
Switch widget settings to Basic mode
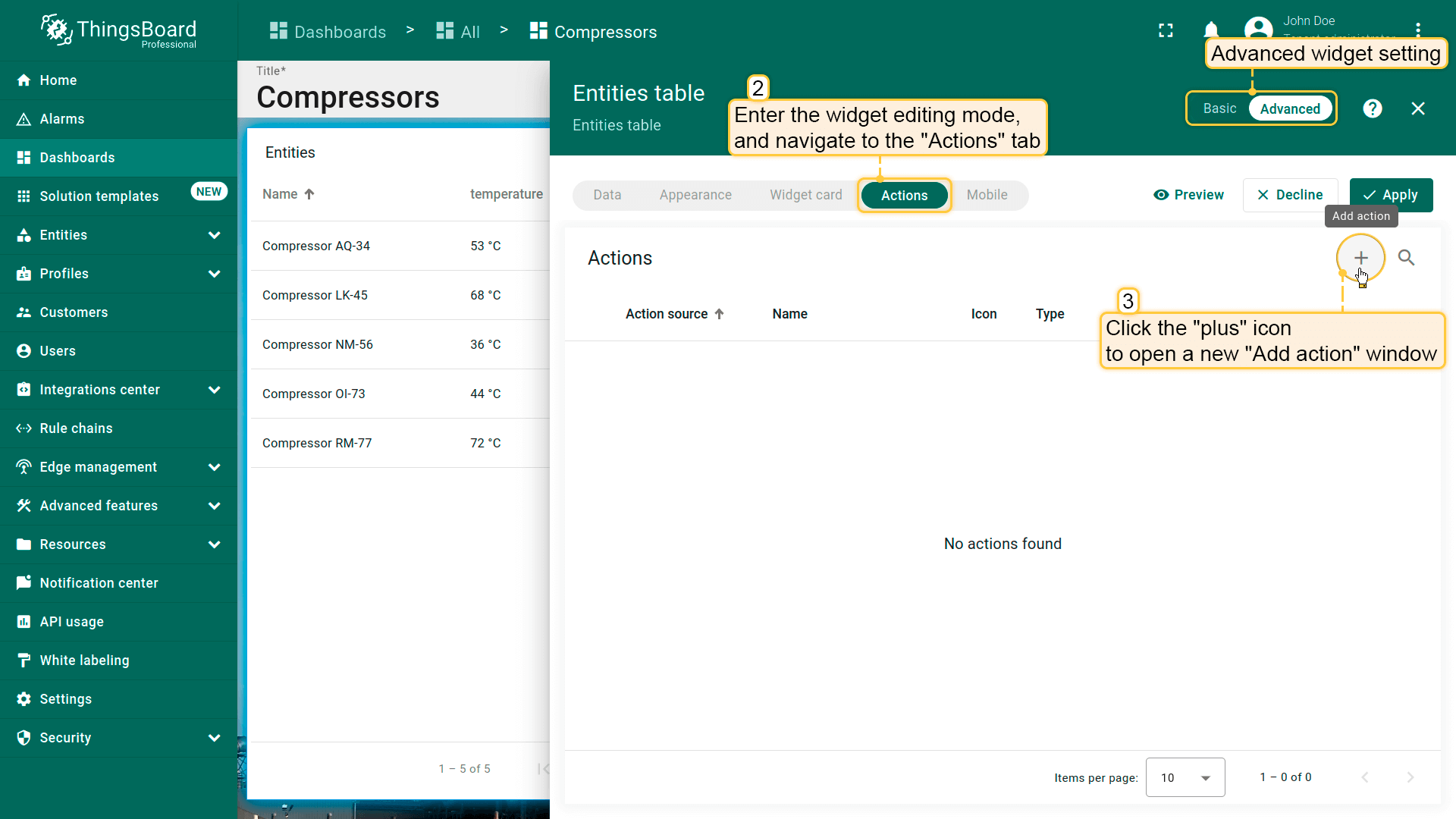(x=1219, y=108)
